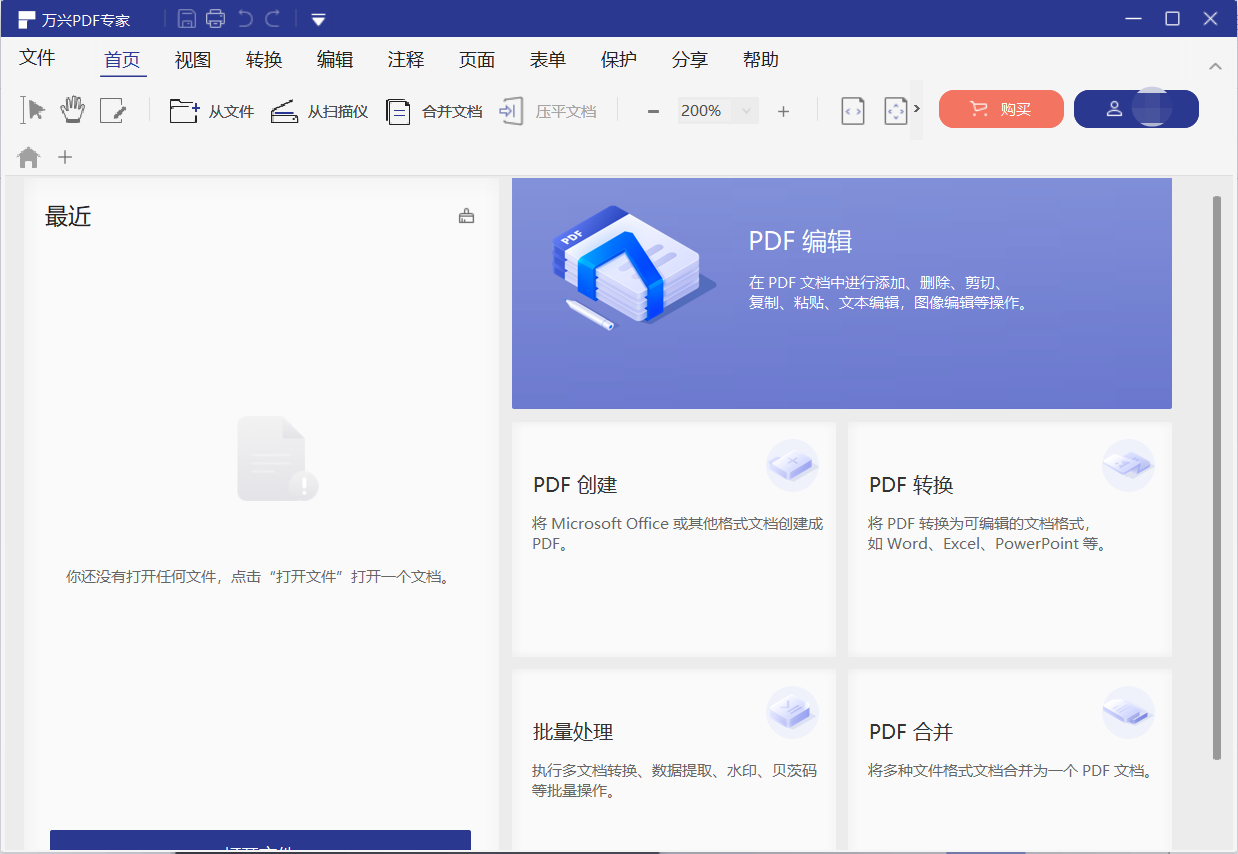Create PDF with 从文件 button

212,111
